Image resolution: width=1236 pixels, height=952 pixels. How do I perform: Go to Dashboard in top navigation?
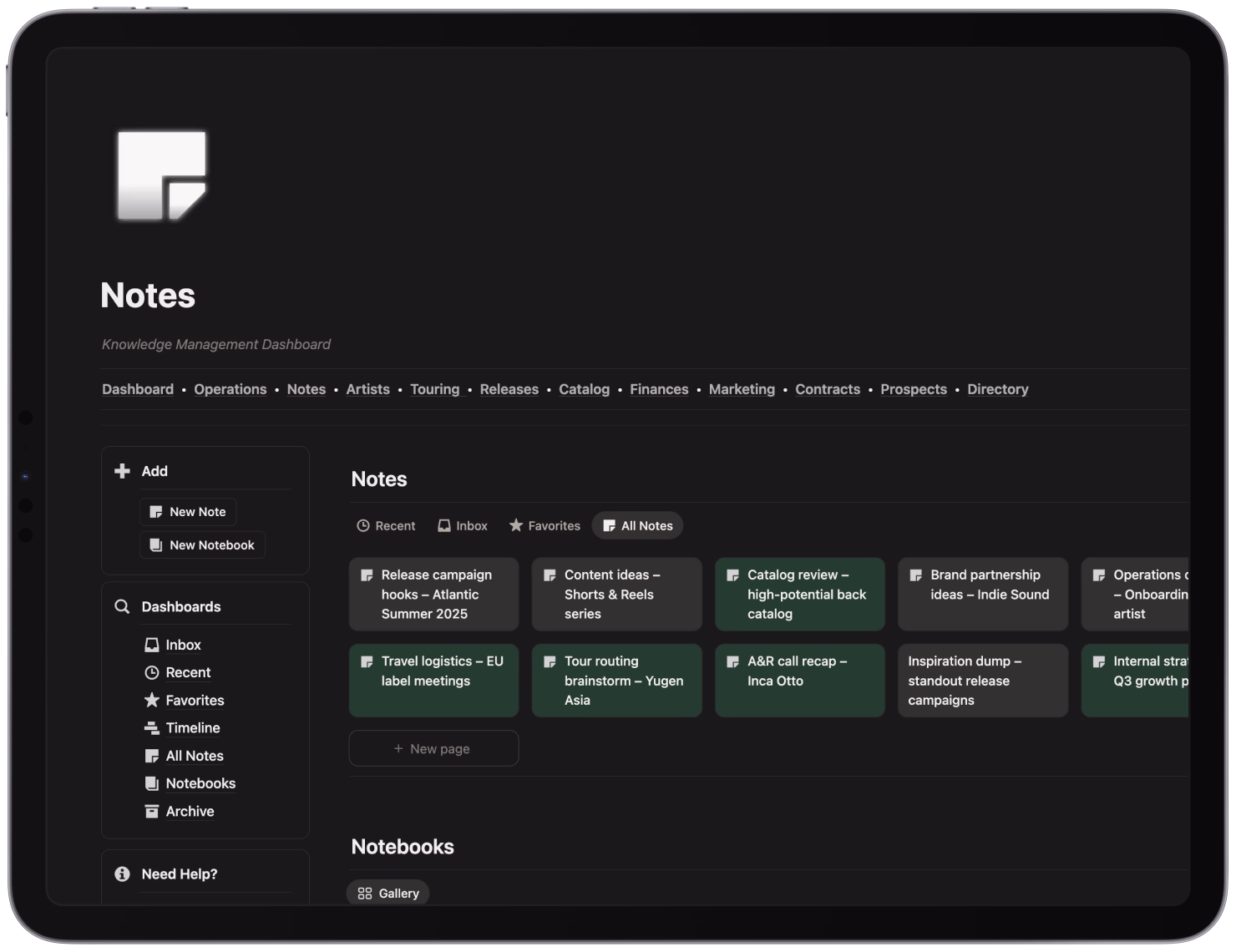138,389
